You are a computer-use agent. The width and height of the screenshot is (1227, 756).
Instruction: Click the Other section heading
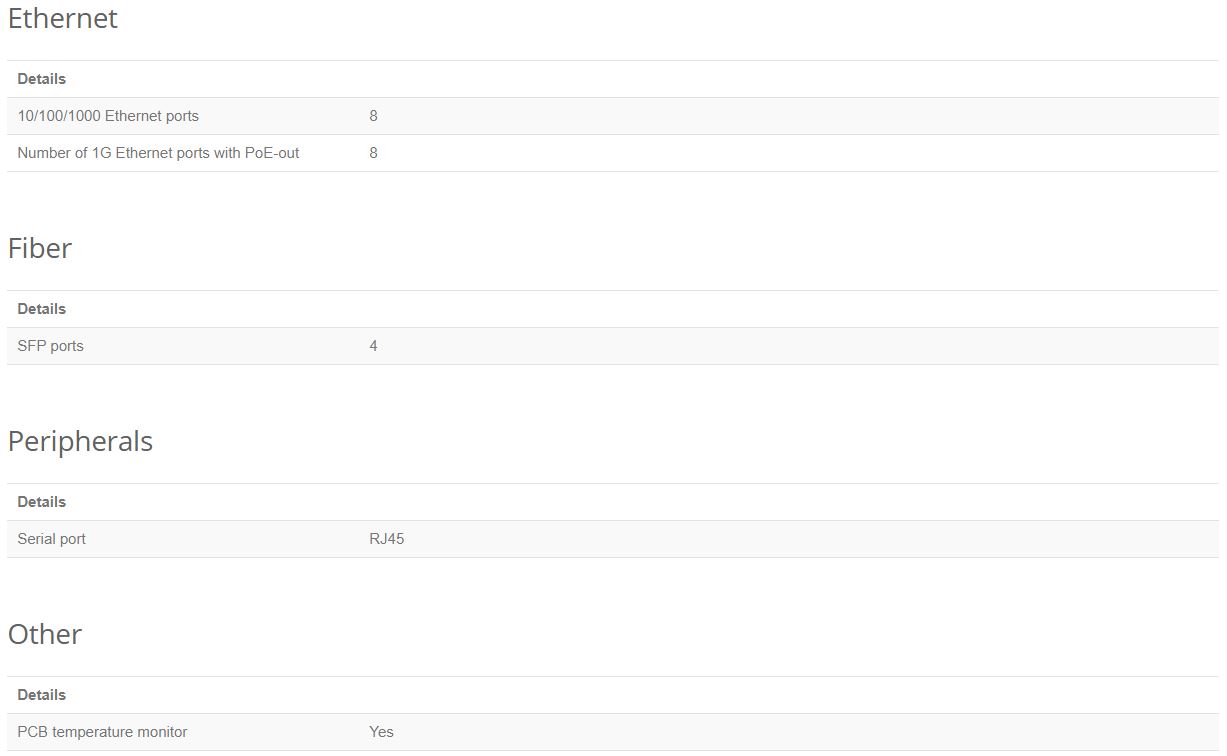coord(45,635)
